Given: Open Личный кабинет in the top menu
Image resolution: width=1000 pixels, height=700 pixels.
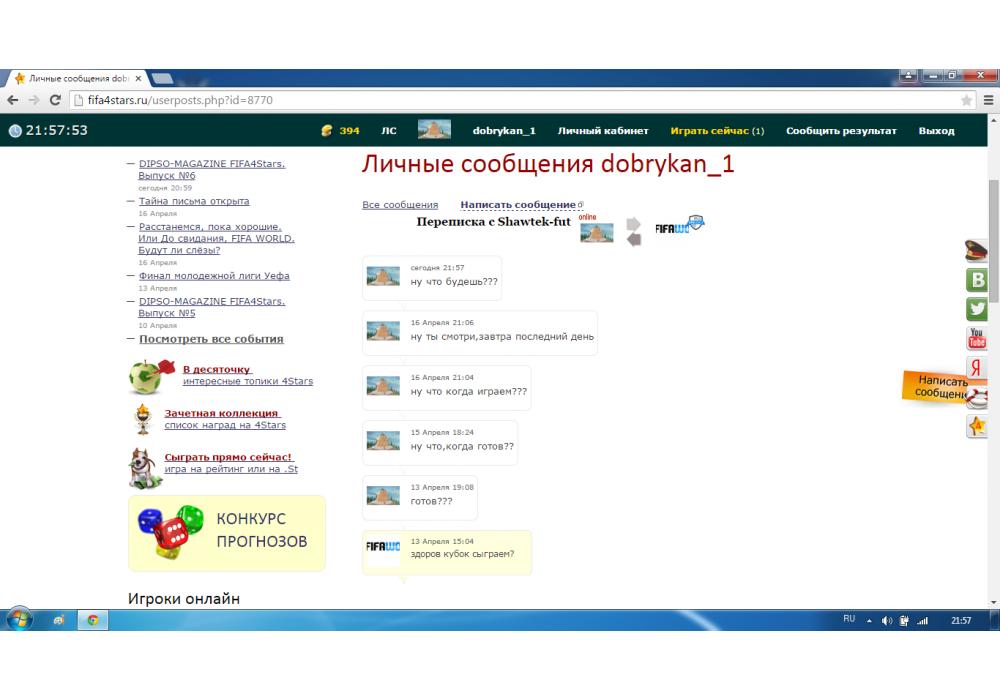Looking at the screenshot, I should point(603,131).
